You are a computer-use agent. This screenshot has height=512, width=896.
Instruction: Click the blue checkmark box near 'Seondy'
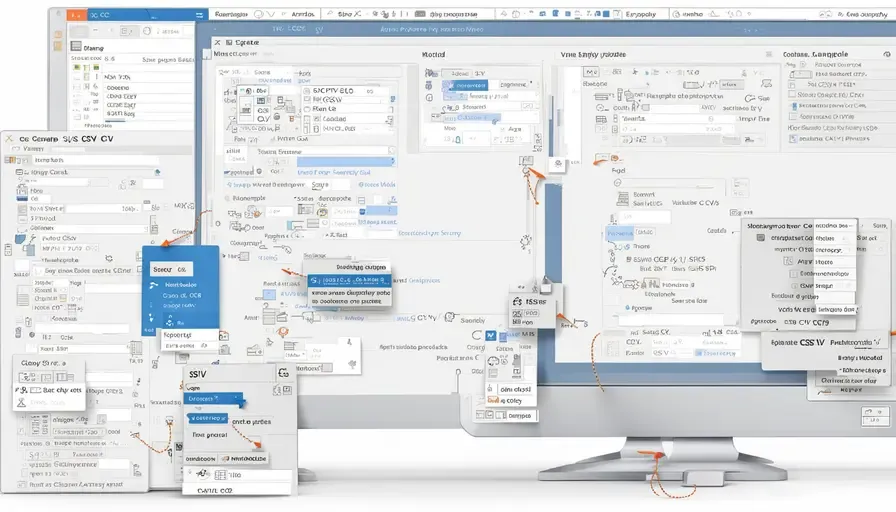coord(490,335)
